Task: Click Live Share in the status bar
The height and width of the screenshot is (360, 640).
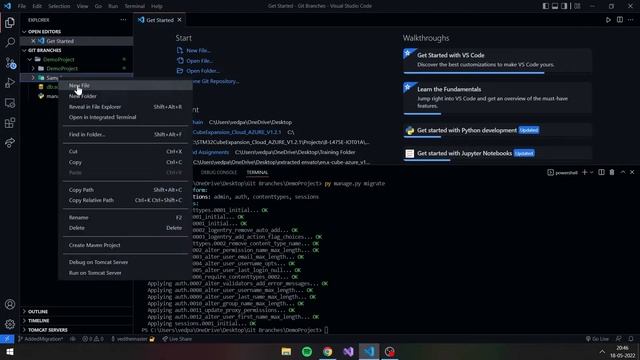Action: [177, 339]
